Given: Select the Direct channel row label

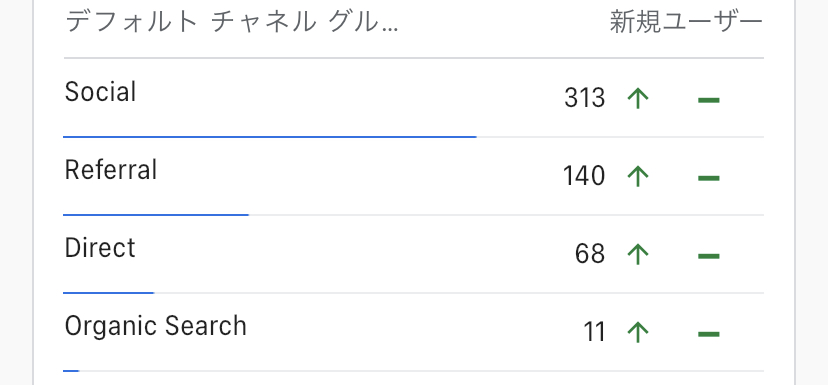Looking at the screenshot, I should click(x=100, y=248).
